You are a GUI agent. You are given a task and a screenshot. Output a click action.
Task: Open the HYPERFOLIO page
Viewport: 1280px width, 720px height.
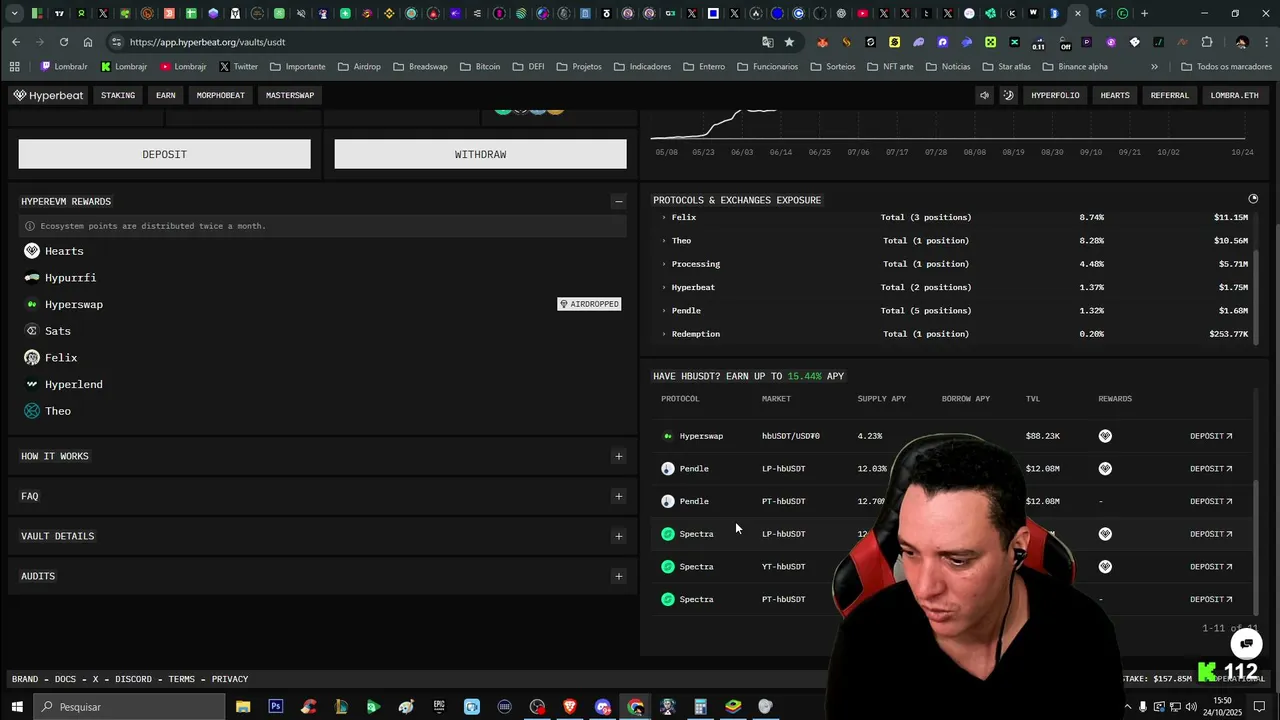pyautogui.click(x=1055, y=95)
